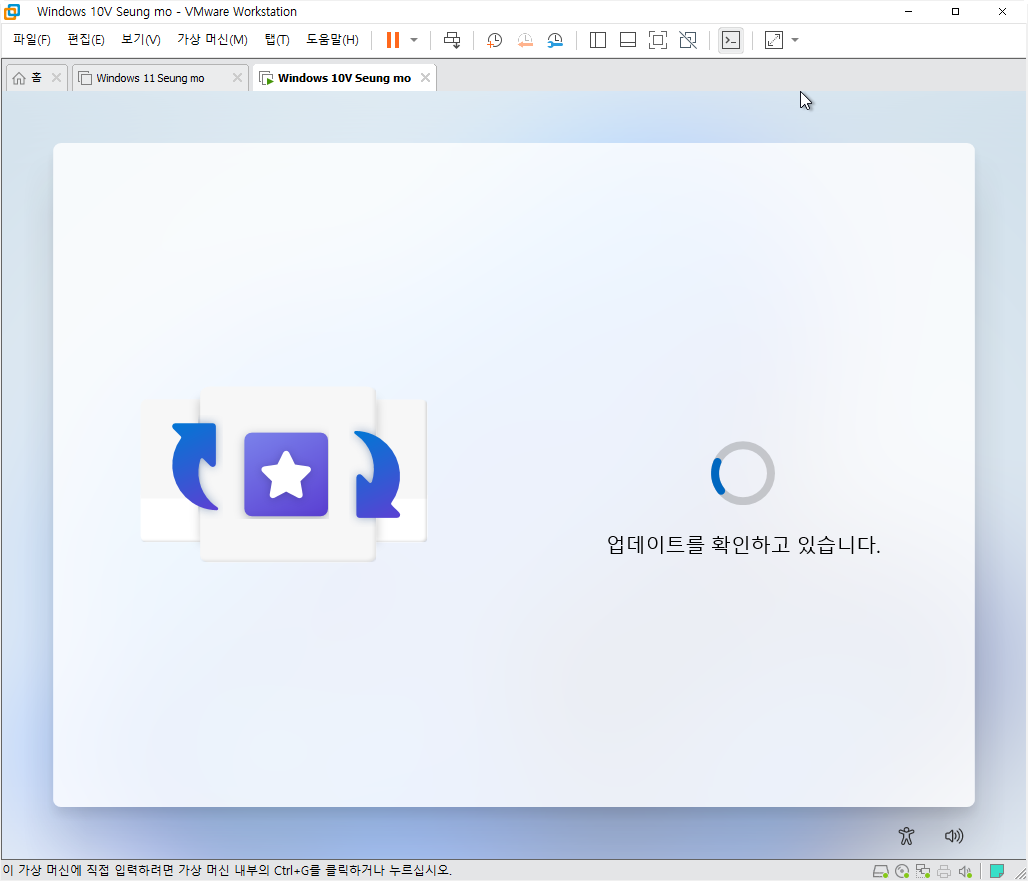Toggle the thumbnail bar view

click(x=627, y=40)
